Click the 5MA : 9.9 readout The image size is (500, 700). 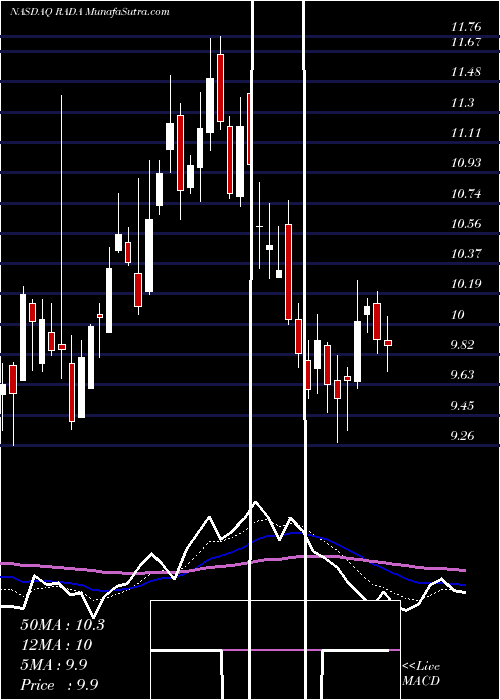coord(56,664)
